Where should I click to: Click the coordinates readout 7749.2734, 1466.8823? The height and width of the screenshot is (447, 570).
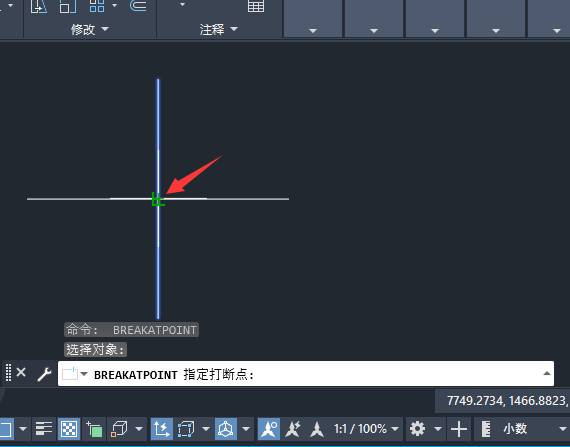[x=506, y=401]
